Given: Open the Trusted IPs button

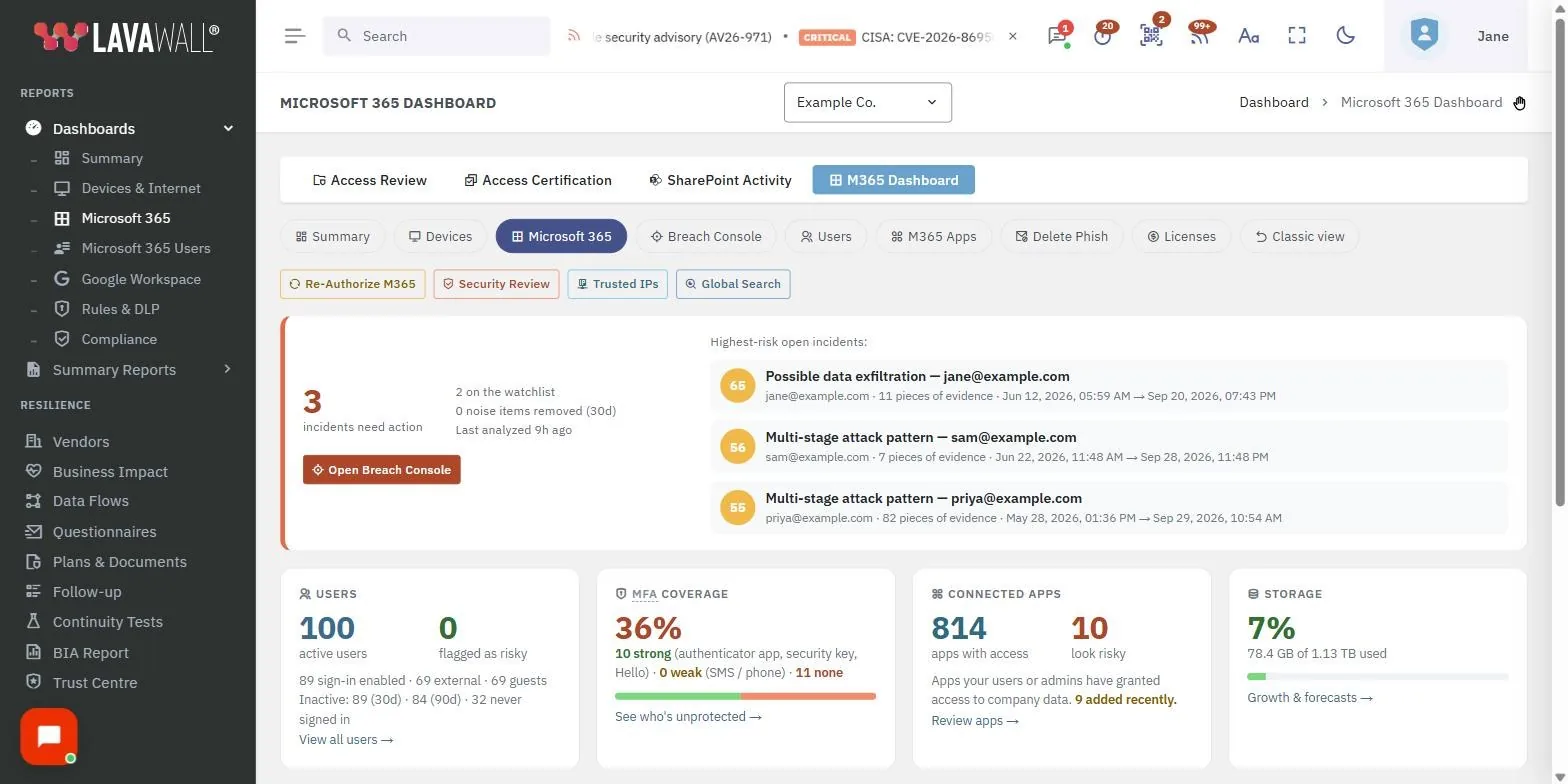Looking at the screenshot, I should pos(618,284).
